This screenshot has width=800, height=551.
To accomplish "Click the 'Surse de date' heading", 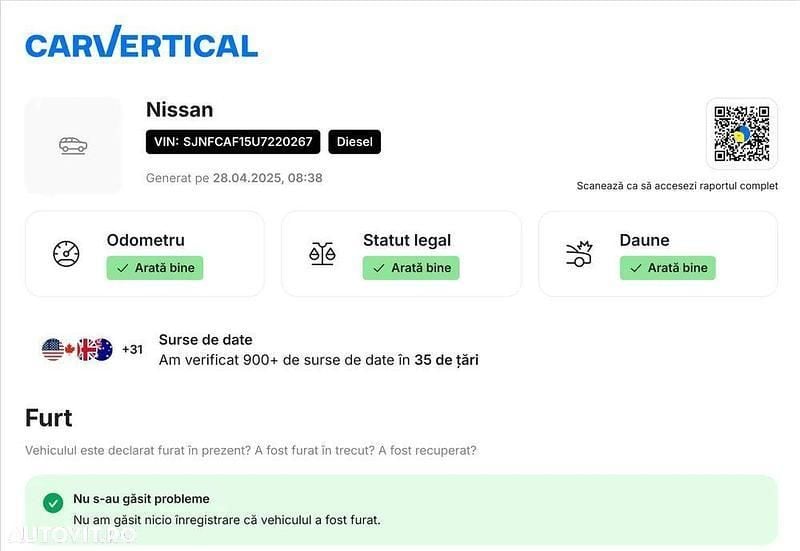I will (206, 340).
